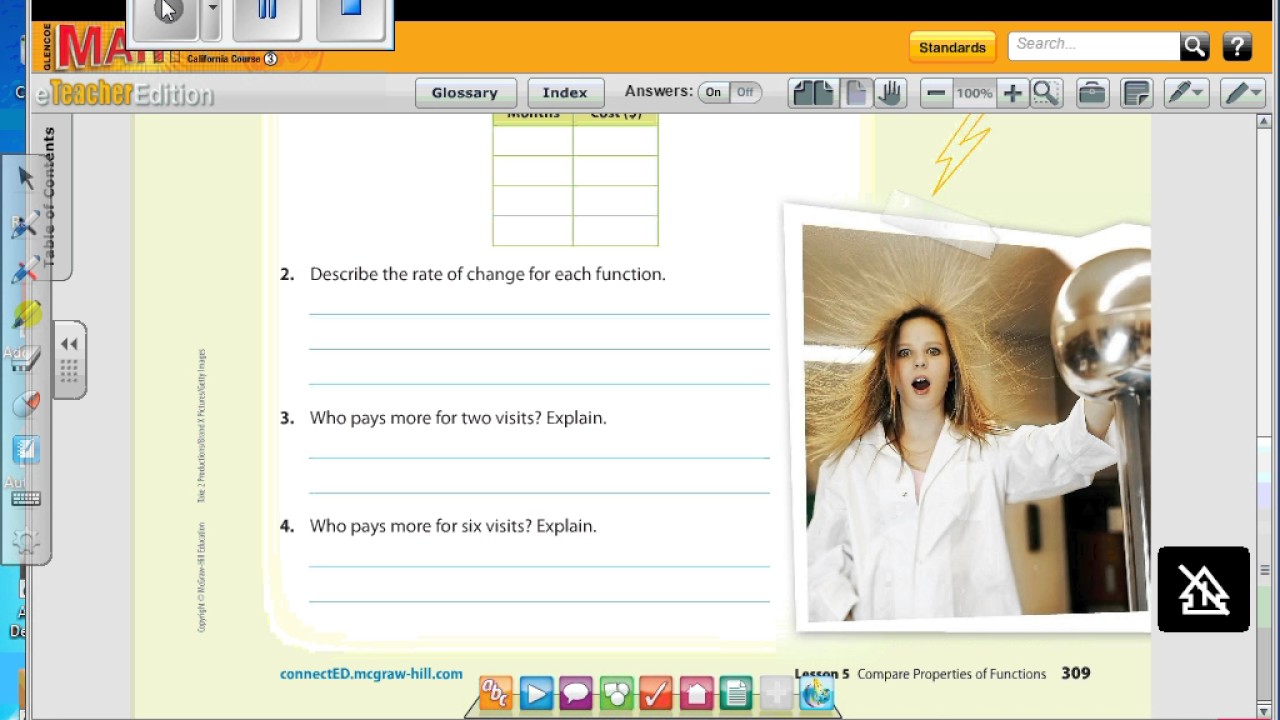Viewport: 1280px width, 720px height.
Task: Collapse the side panel with double arrows
Action: pyautogui.click(x=69, y=344)
